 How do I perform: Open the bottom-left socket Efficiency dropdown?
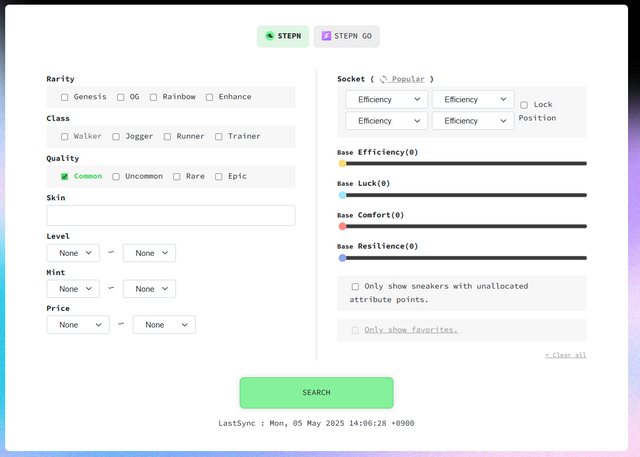coord(387,121)
